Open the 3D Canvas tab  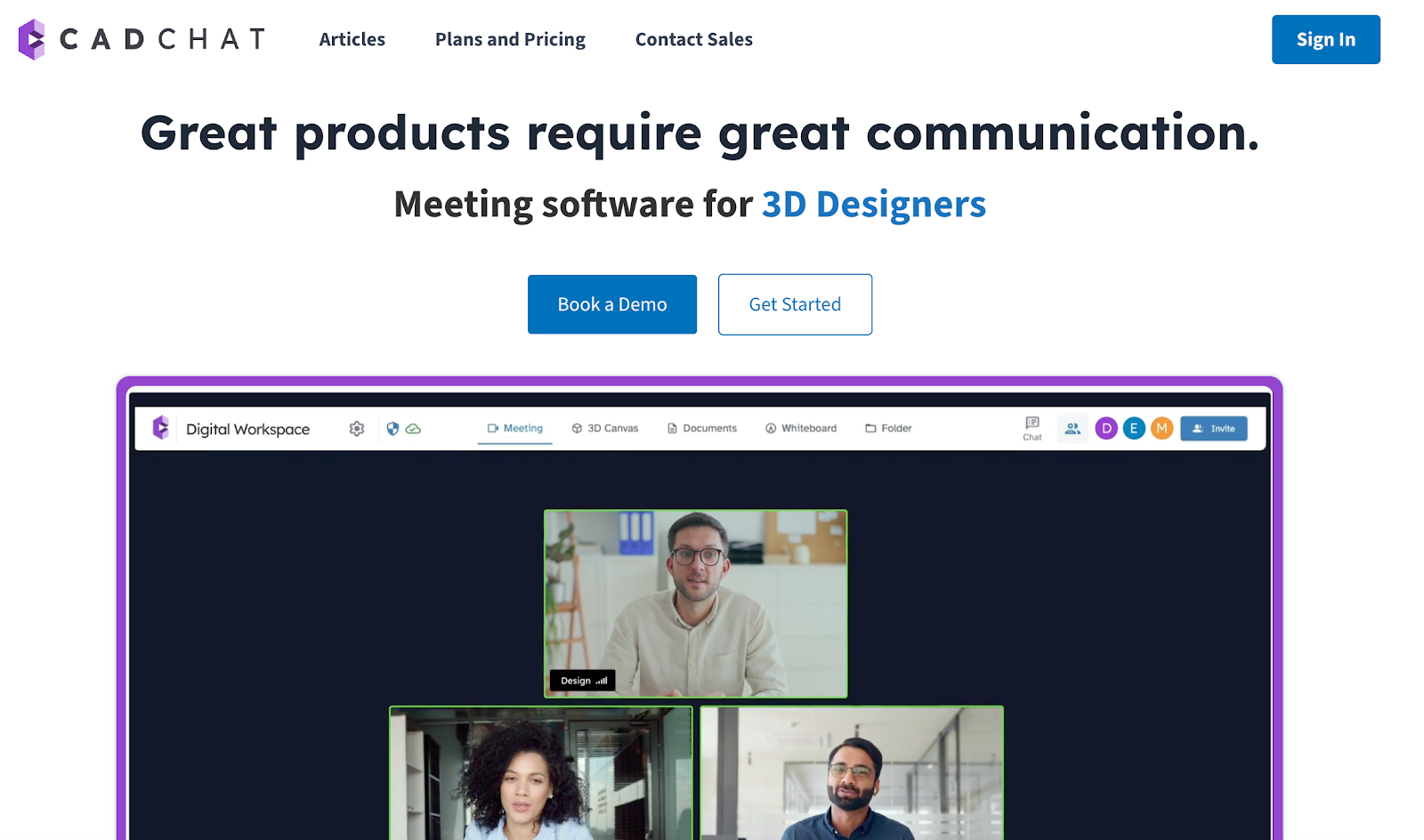click(x=605, y=429)
